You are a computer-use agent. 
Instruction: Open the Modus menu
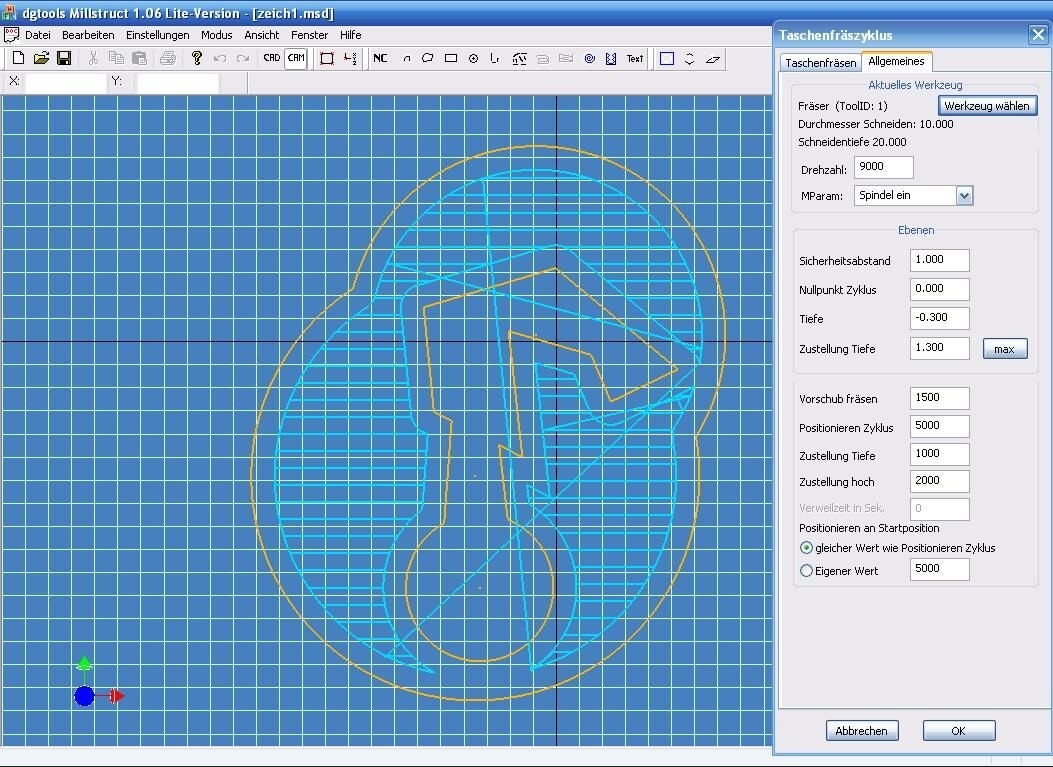[x=216, y=35]
